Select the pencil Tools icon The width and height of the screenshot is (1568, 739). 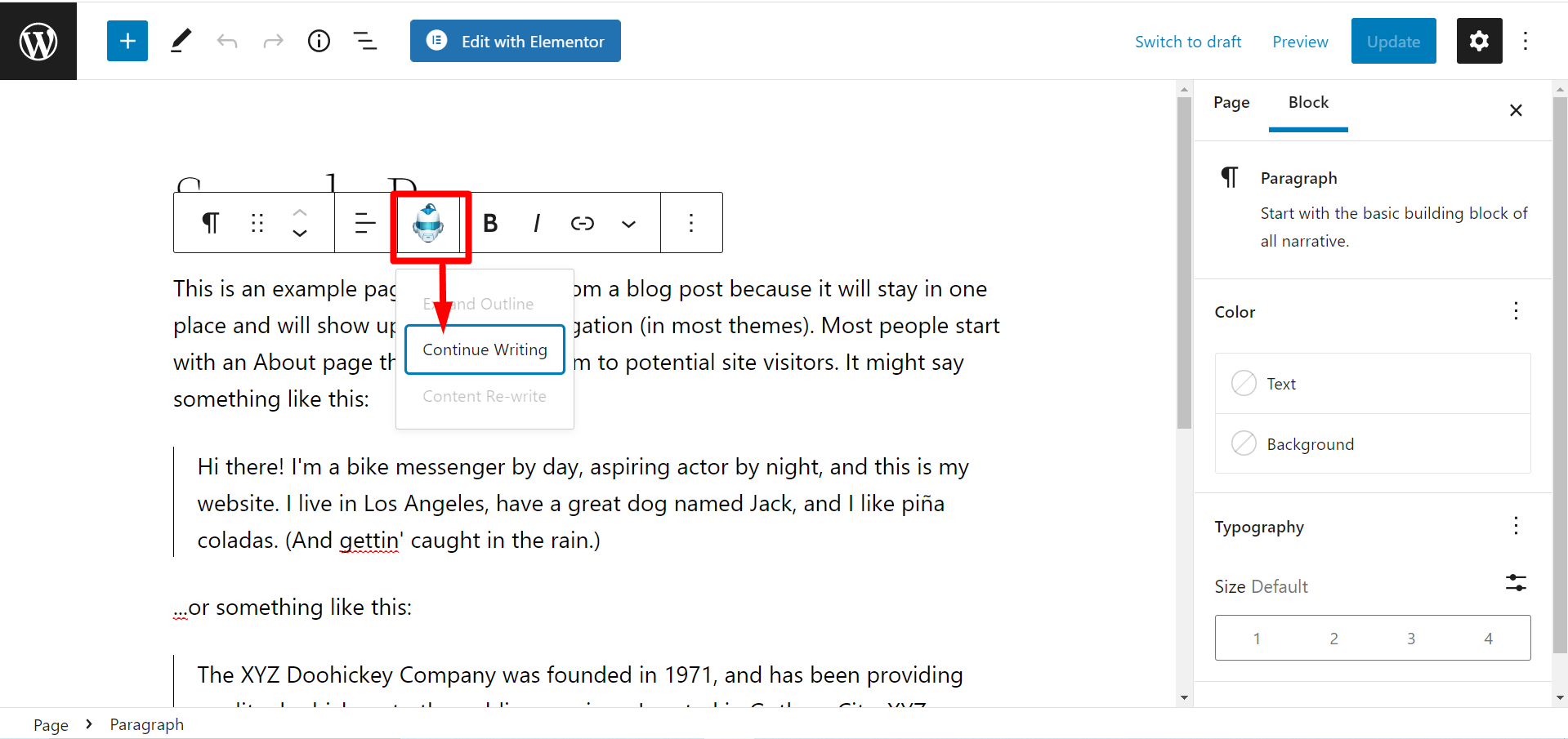click(x=181, y=41)
